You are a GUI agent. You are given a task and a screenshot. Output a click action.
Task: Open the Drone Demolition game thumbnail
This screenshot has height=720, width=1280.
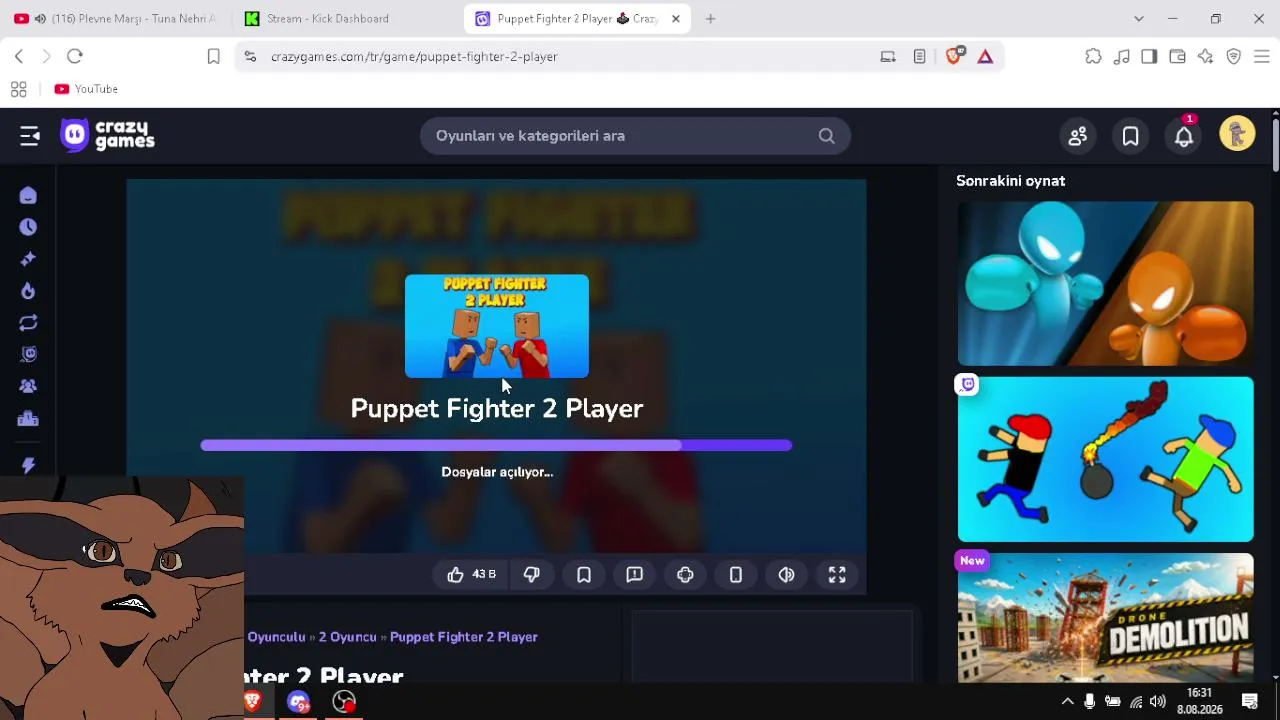[1105, 618]
